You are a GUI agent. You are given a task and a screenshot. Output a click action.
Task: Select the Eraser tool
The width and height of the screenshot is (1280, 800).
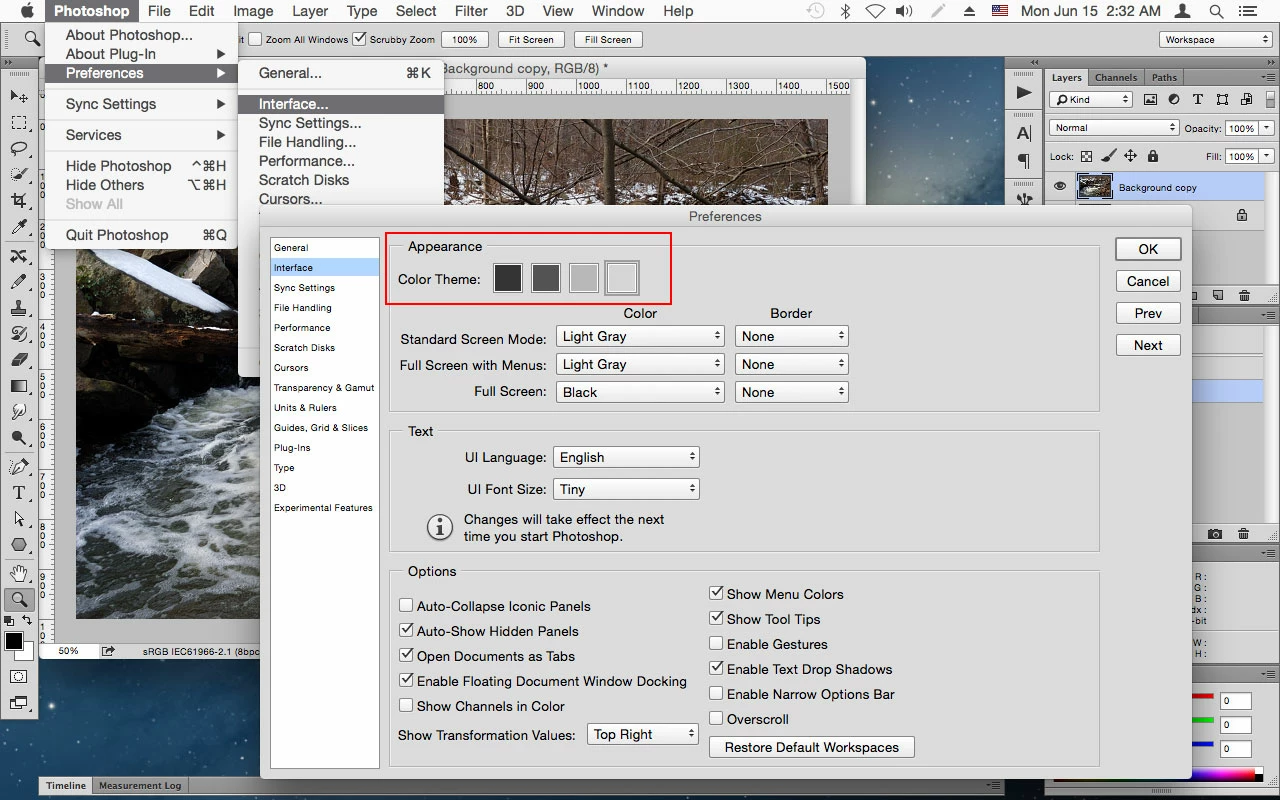click(x=19, y=360)
